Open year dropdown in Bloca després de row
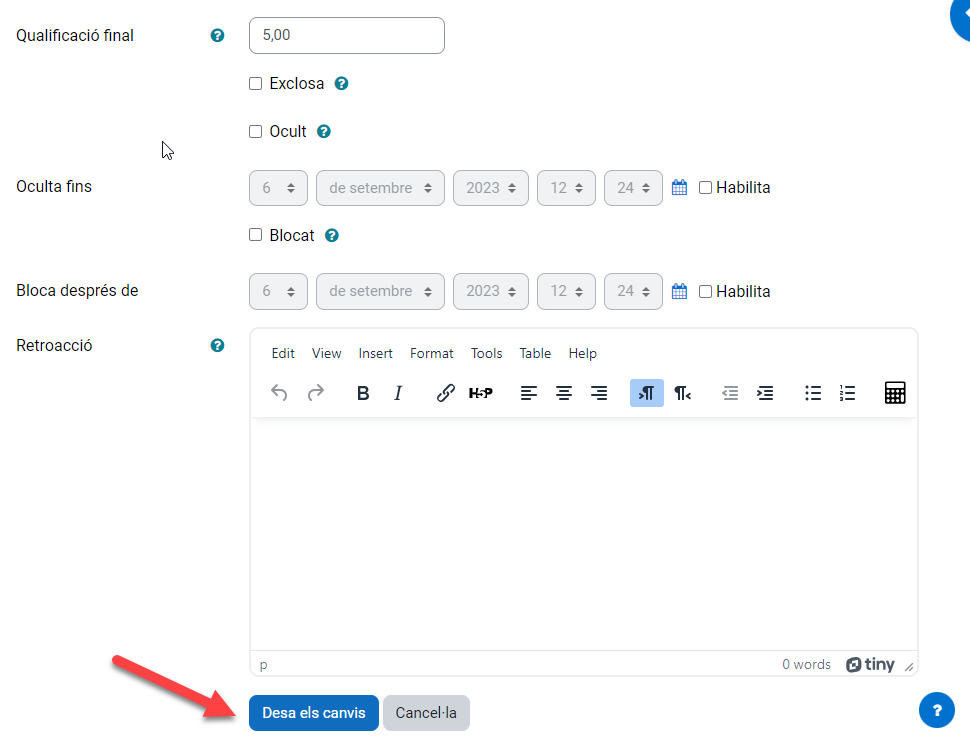The height and width of the screenshot is (744, 970). [490, 292]
